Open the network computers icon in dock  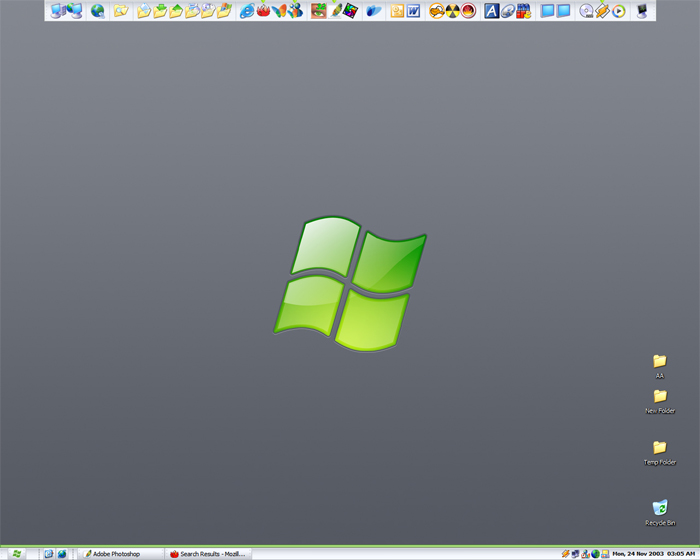(x=75, y=11)
